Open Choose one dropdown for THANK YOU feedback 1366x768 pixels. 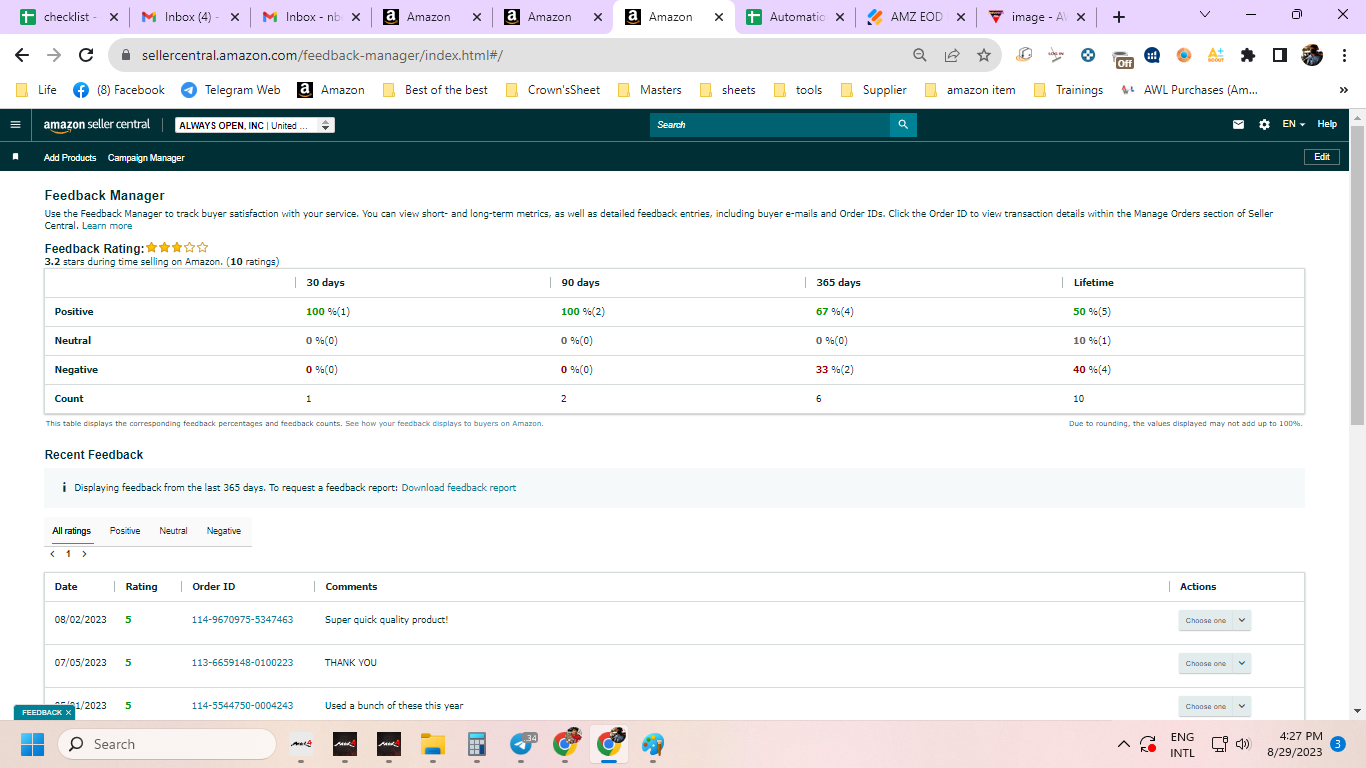[x=1214, y=663]
